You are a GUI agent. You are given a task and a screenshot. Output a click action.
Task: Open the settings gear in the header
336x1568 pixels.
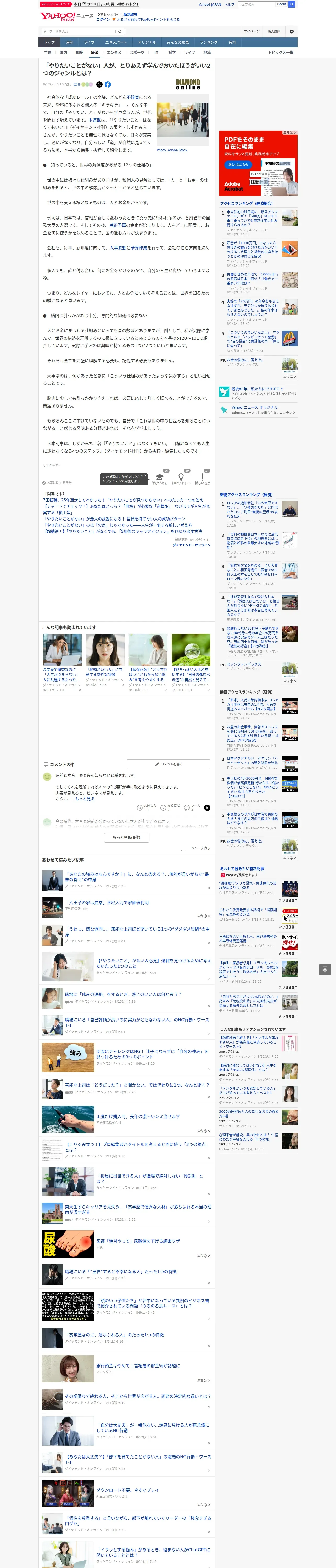coord(292,31)
